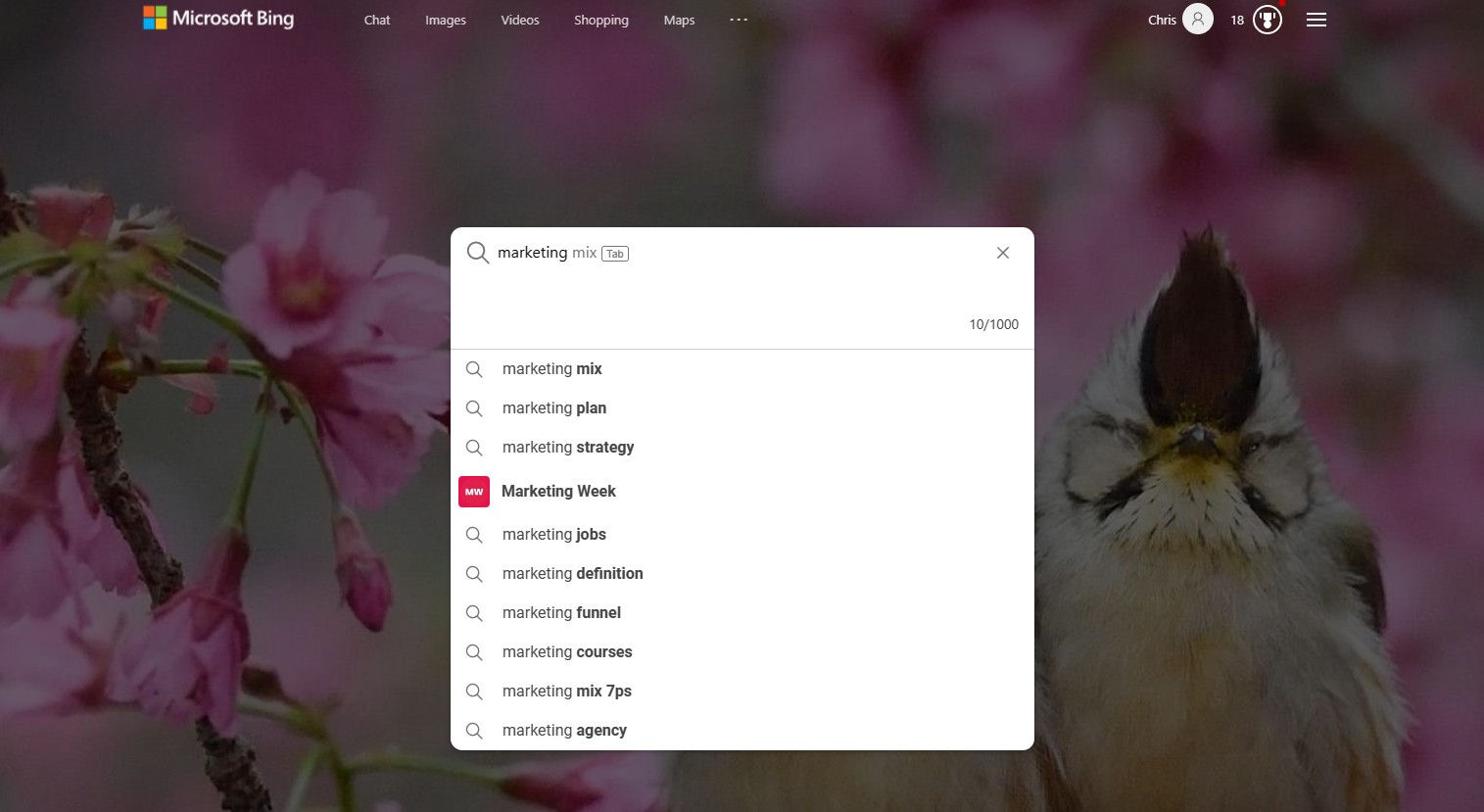Viewport: 1484px width, 812px height.
Task: Click the magnifier icon in search box
Action: 477,253
